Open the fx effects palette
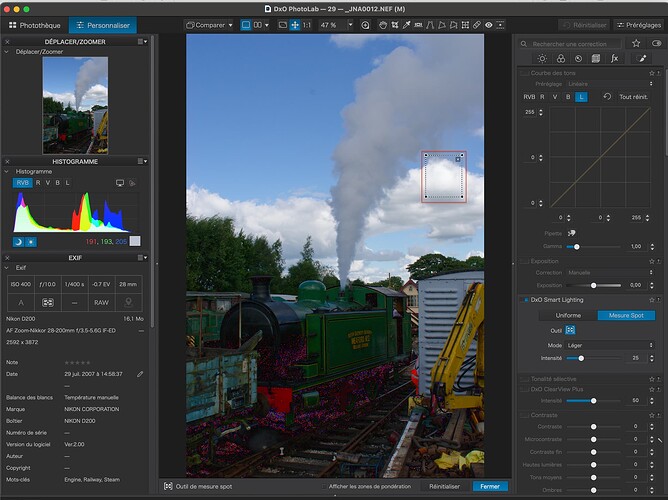668x500 pixels. (614, 59)
